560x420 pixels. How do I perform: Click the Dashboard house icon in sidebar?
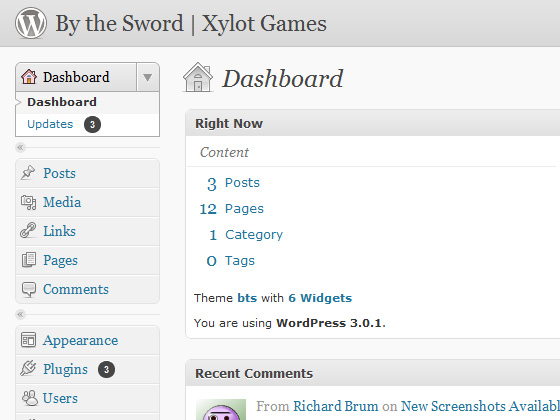[29, 77]
